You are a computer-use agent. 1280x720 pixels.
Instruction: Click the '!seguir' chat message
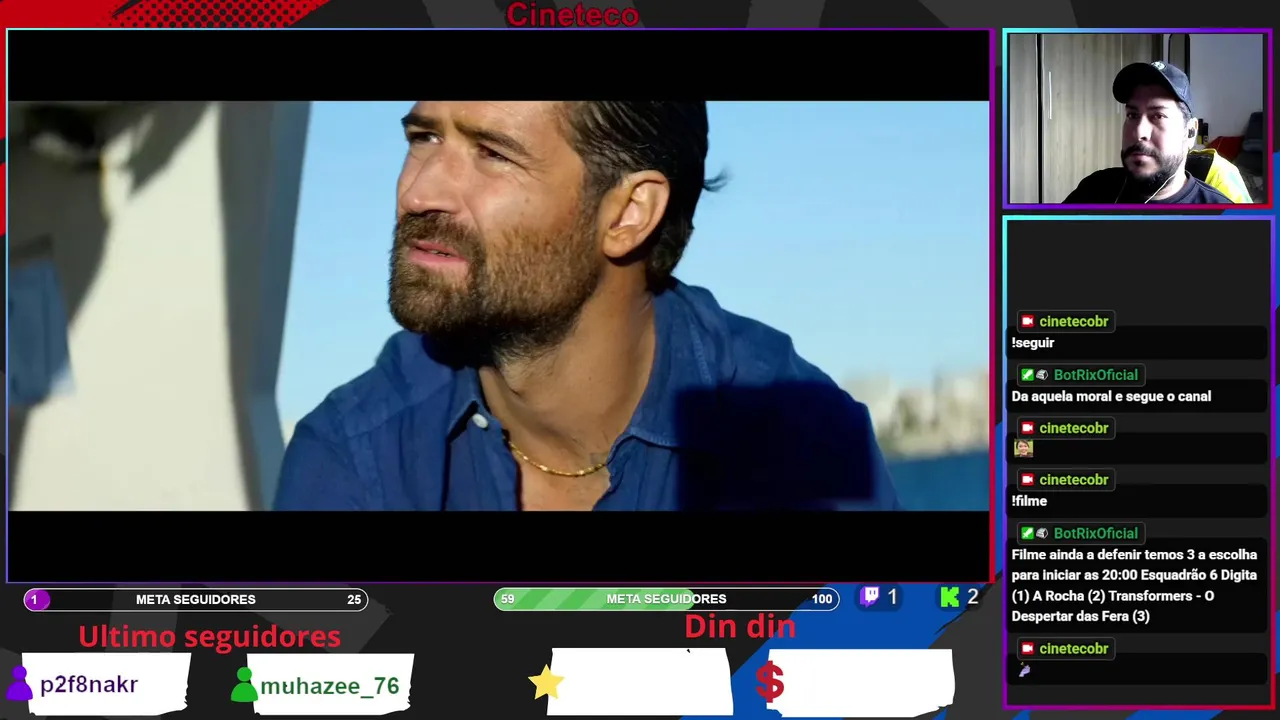[x=1033, y=343]
